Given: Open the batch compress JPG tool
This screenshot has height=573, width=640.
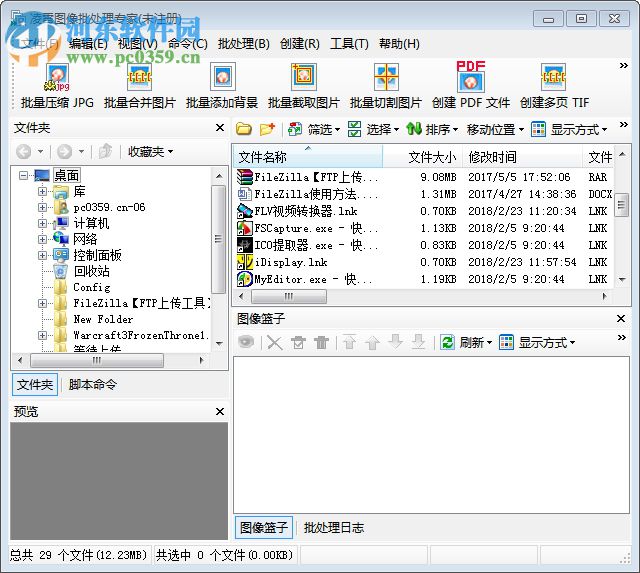Looking at the screenshot, I should [x=57, y=87].
